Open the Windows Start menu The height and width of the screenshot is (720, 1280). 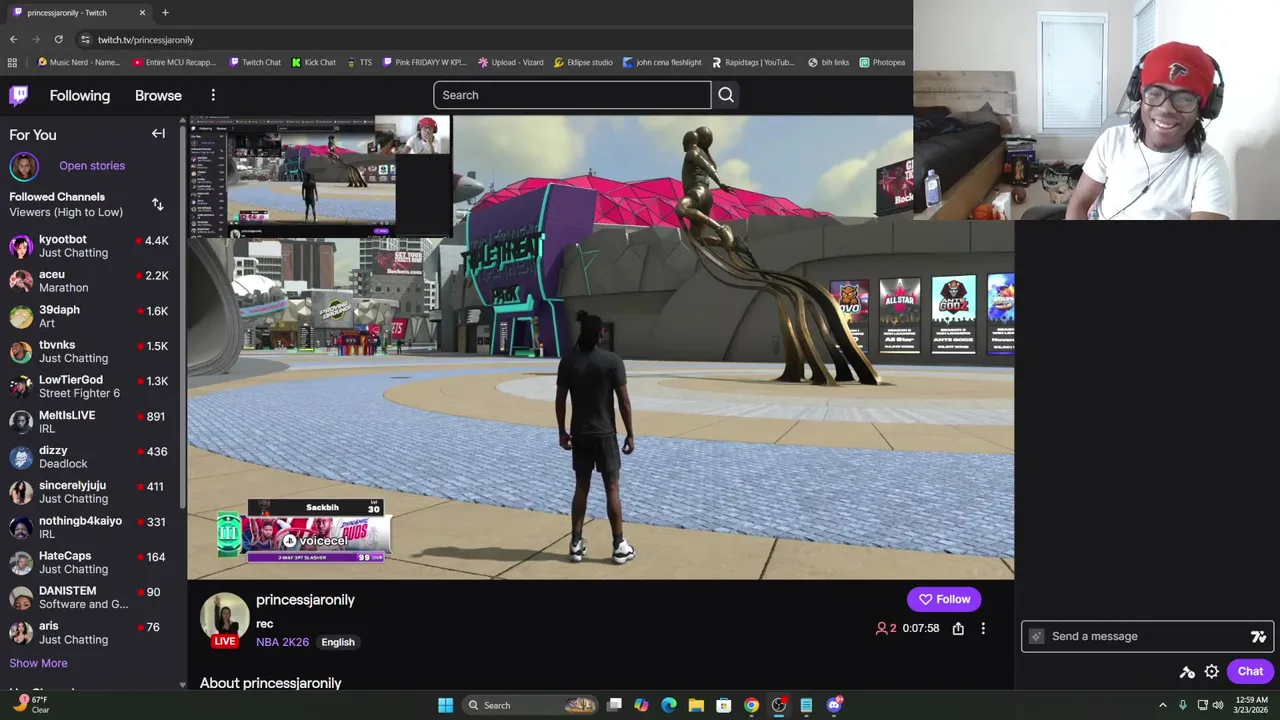coord(445,705)
